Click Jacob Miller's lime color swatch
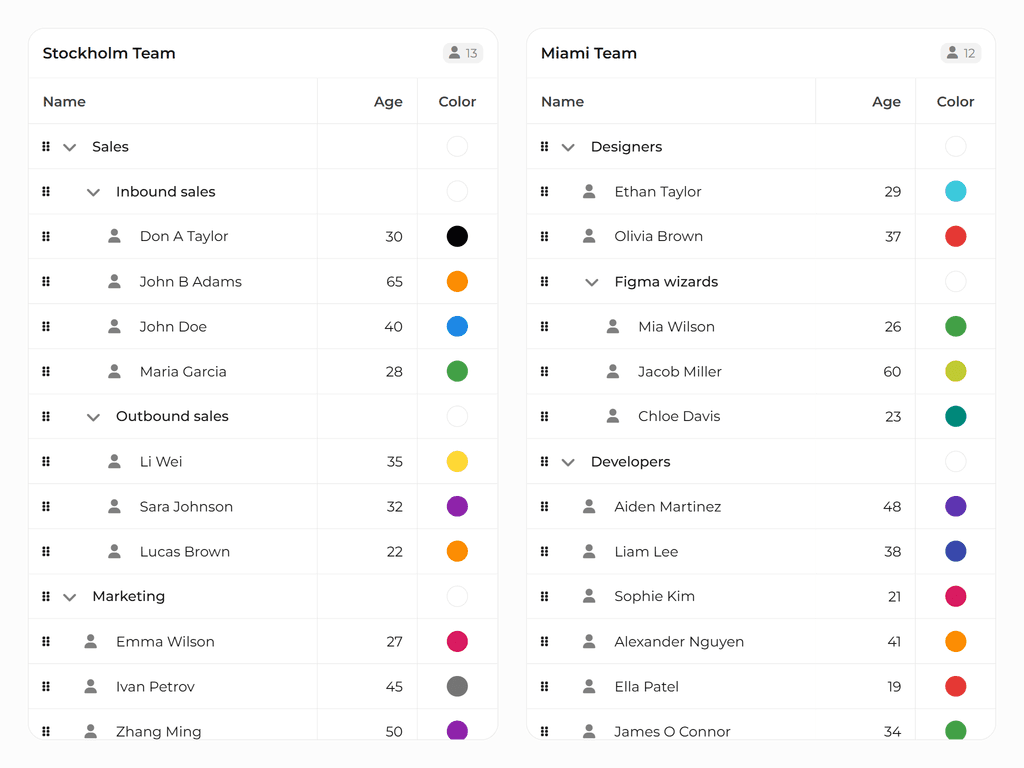Screen dimensions: 1024x768 point(956,371)
